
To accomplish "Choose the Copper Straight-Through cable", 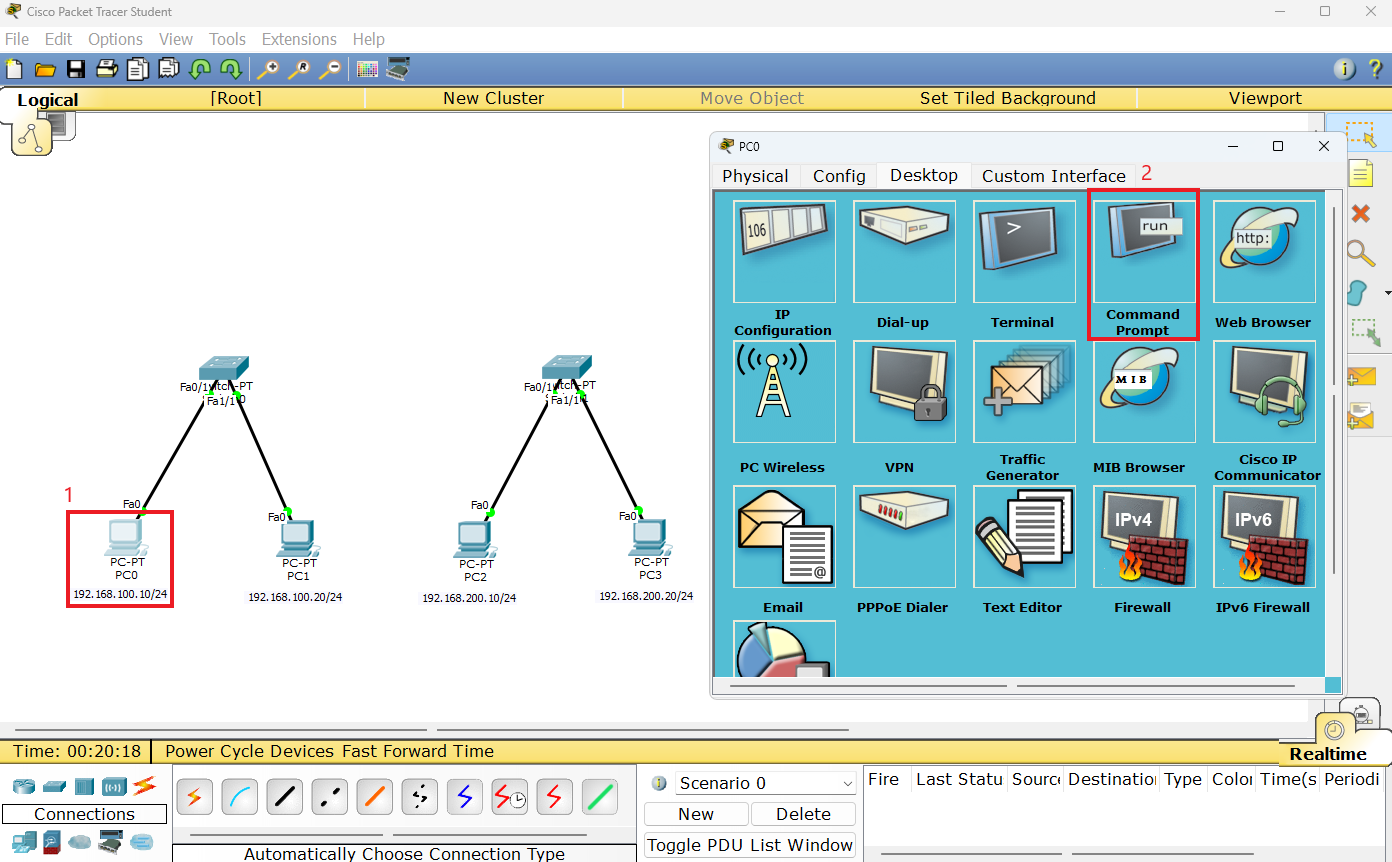I will coord(285,797).
